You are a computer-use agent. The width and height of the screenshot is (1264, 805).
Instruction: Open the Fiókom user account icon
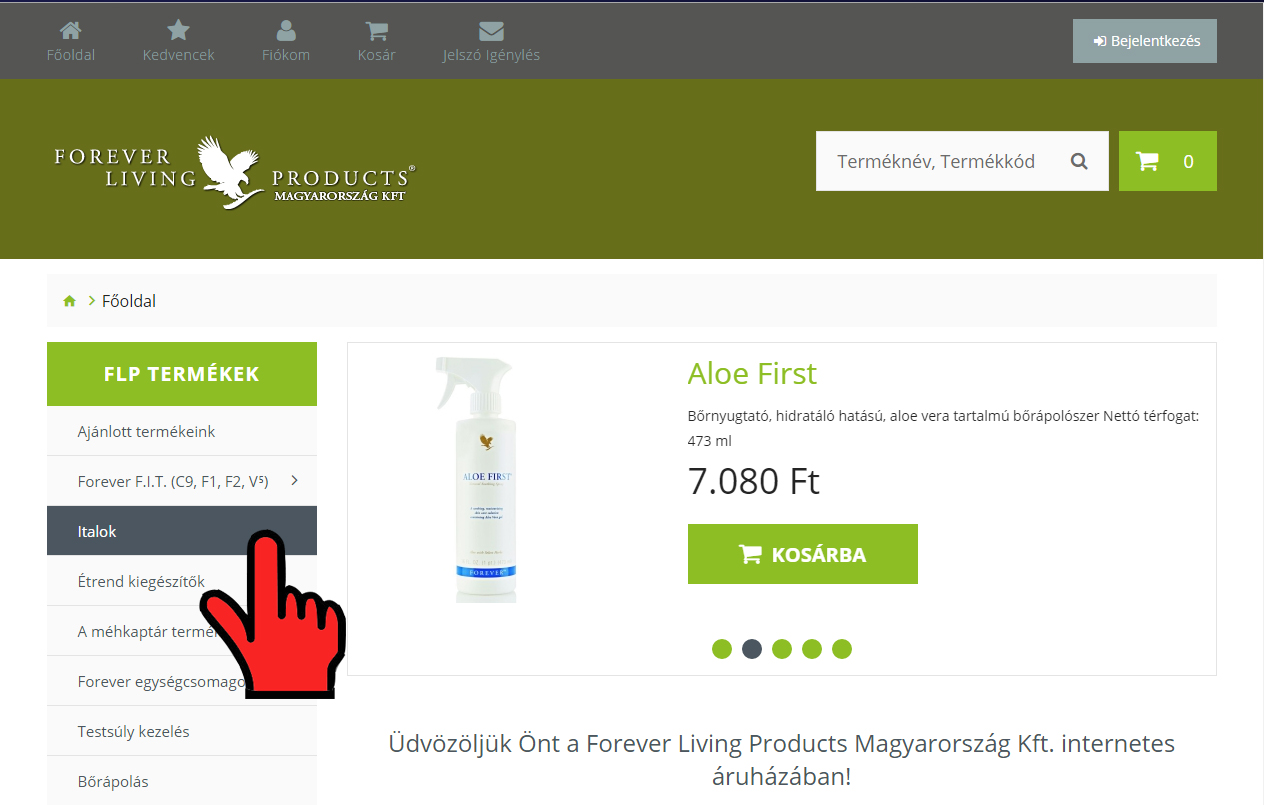[286, 30]
